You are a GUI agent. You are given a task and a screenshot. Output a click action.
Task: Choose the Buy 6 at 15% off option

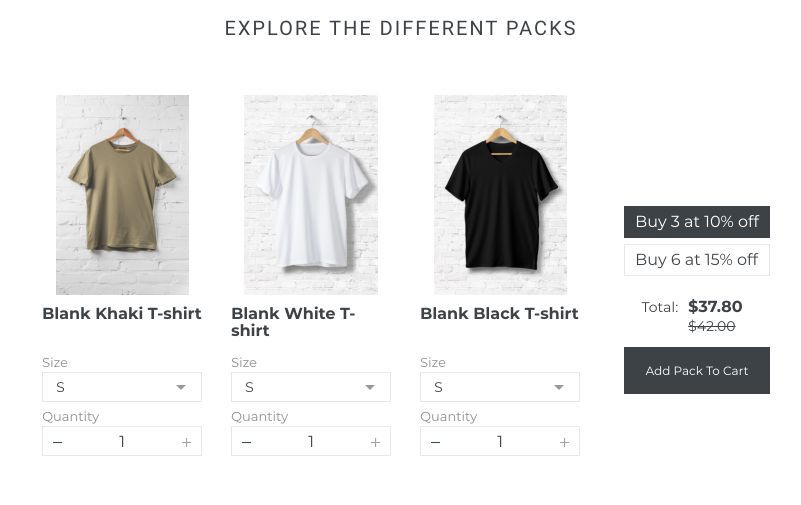(x=696, y=260)
